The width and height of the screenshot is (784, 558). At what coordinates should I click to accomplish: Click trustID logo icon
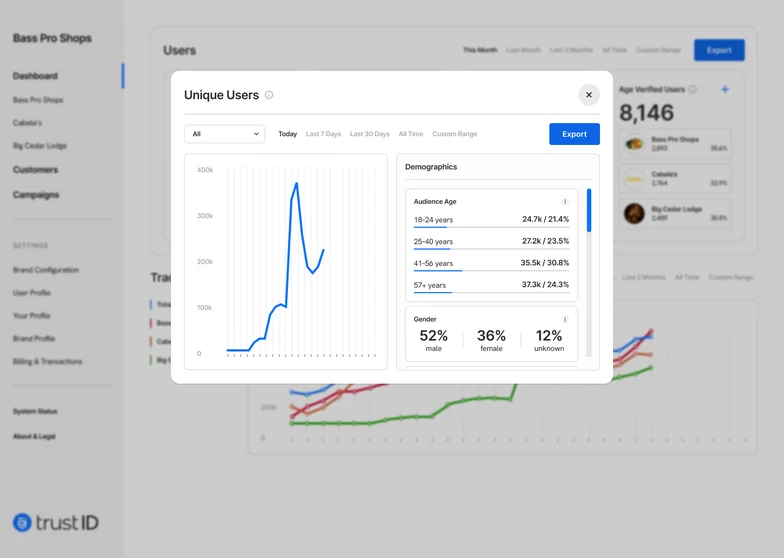[22, 522]
